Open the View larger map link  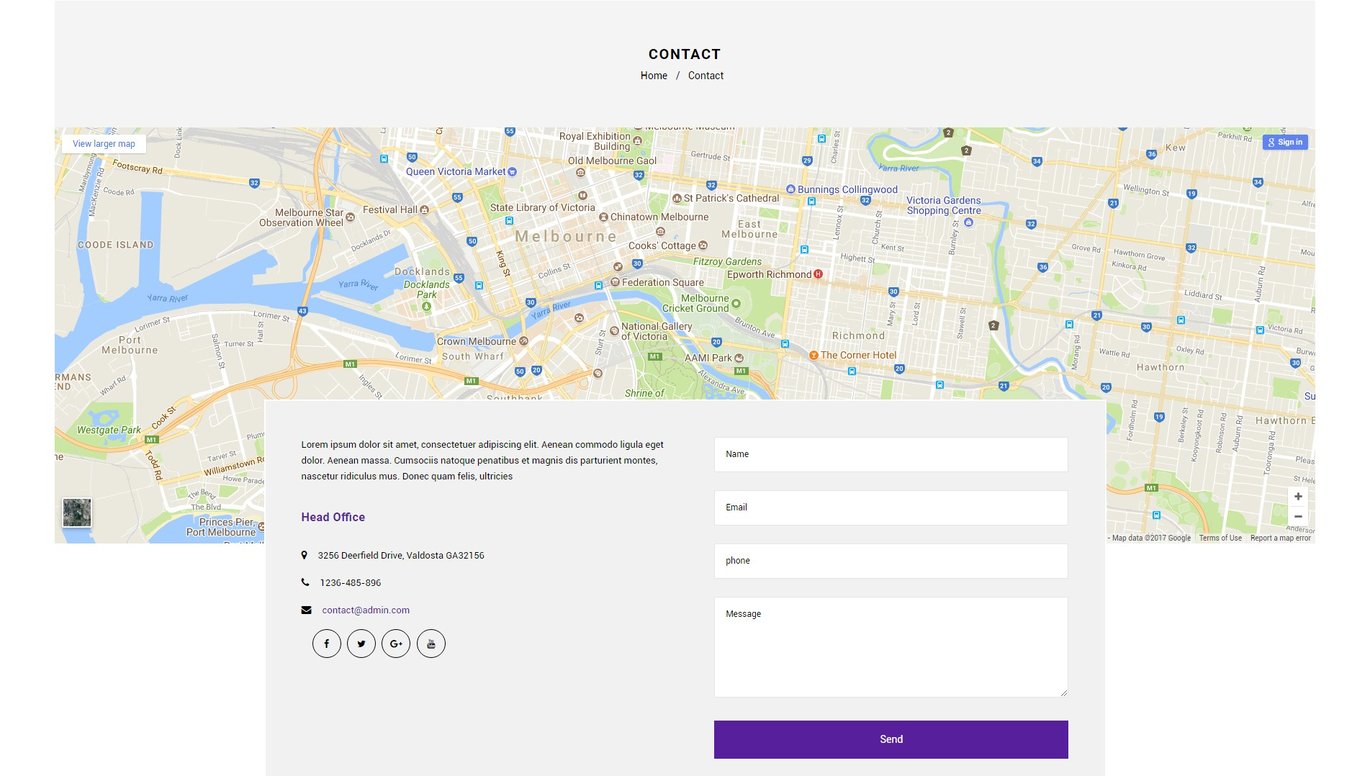(x=104, y=144)
